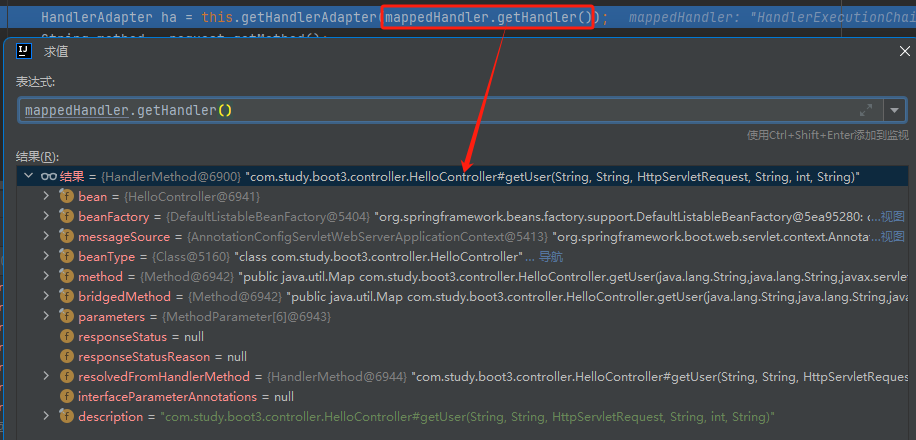Screen dimensions: 916x440
Task: Select the responseStatus = null row
Action: tap(462, 337)
